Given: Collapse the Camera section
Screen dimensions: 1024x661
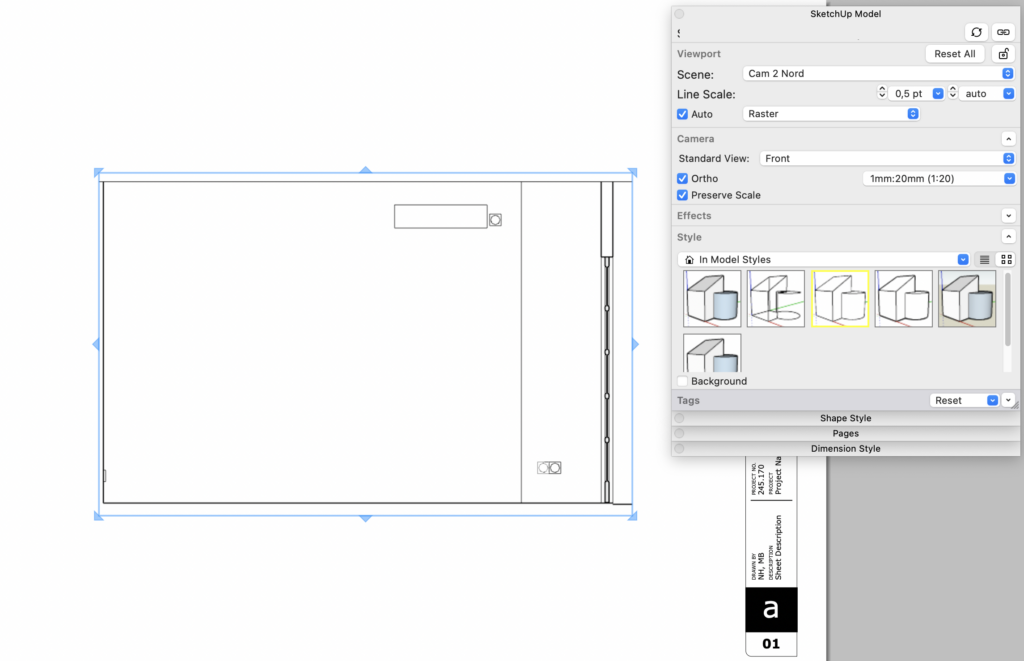Looking at the screenshot, I should point(1008,138).
